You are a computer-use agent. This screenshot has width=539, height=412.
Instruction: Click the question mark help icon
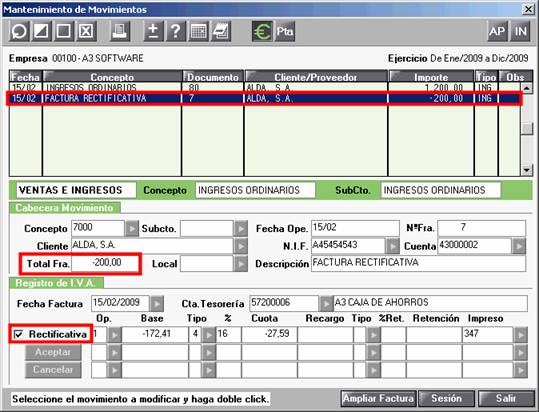[176, 32]
